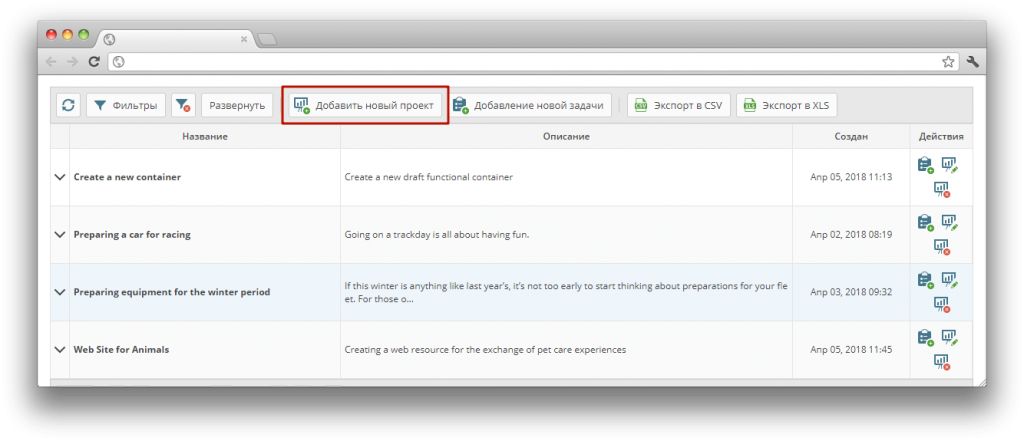
Task: Open a new browser tab
Action: pos(267,40)
